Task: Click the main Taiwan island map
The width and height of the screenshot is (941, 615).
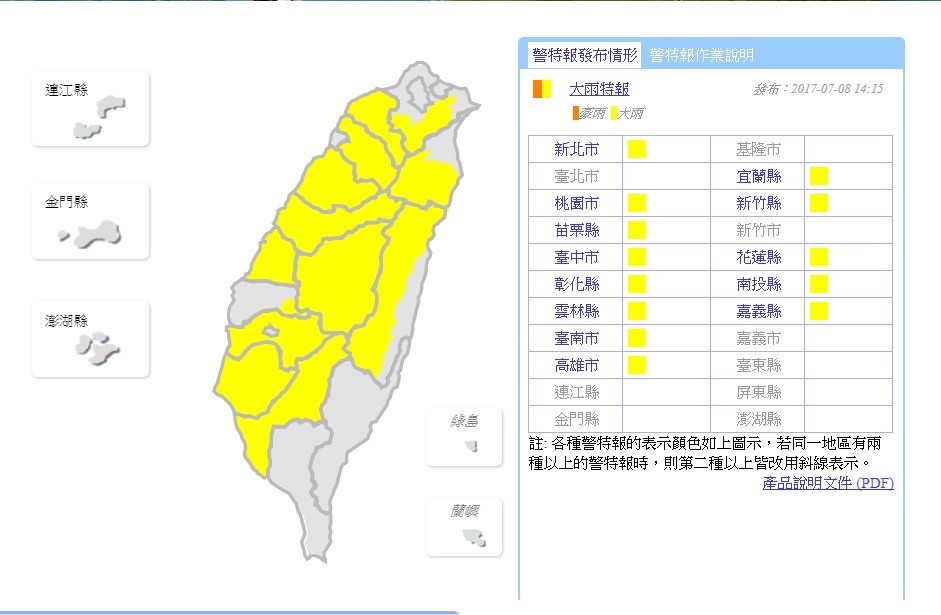Action: [x=340, y=300]
